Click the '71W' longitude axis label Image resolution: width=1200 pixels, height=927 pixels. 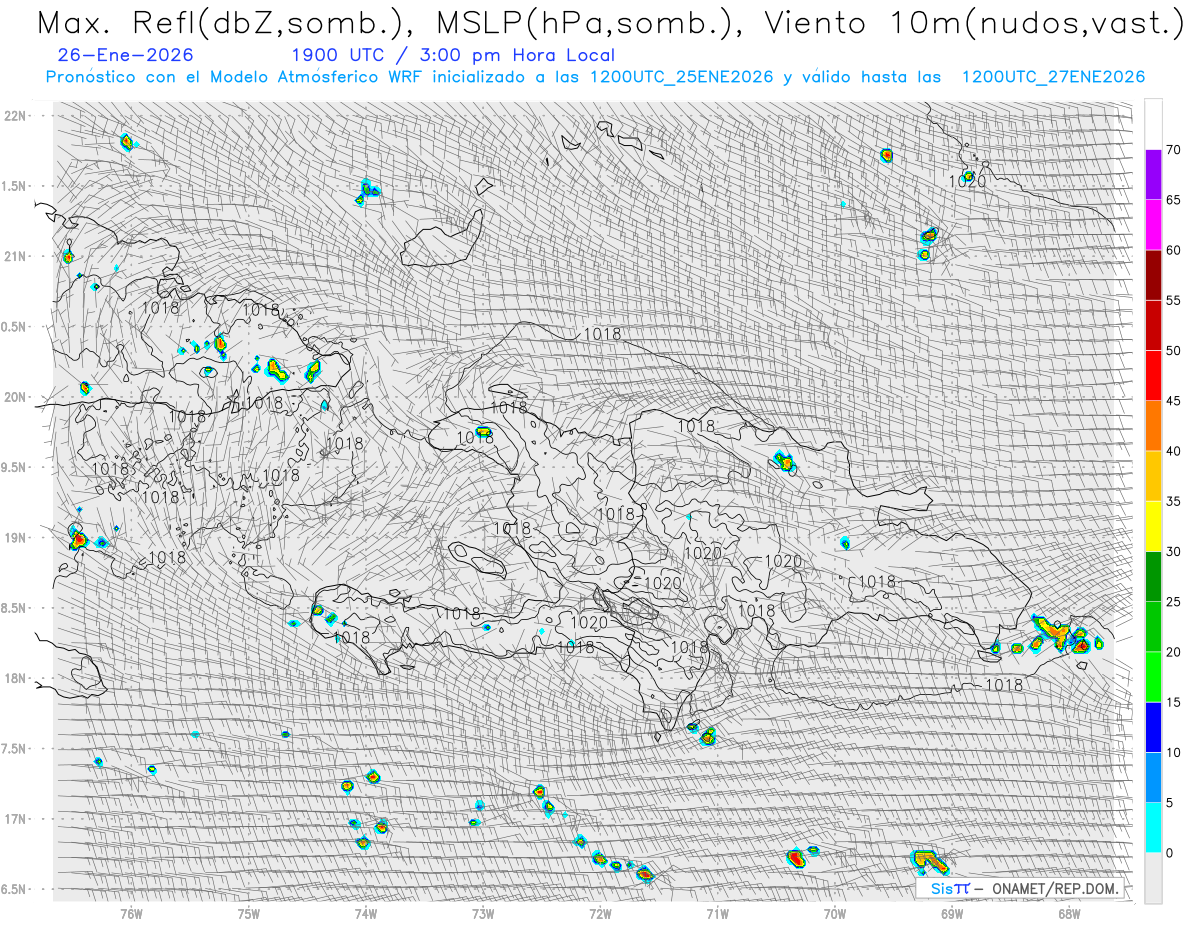[717, 912]
